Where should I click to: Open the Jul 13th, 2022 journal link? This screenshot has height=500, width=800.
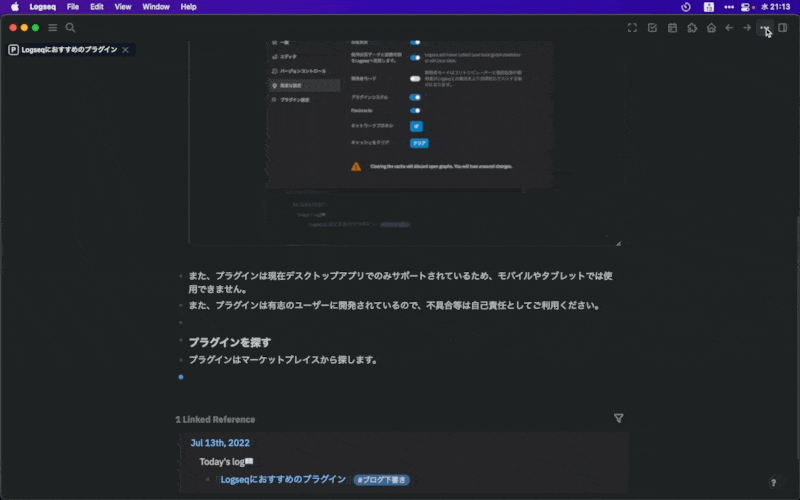point(220,443)
